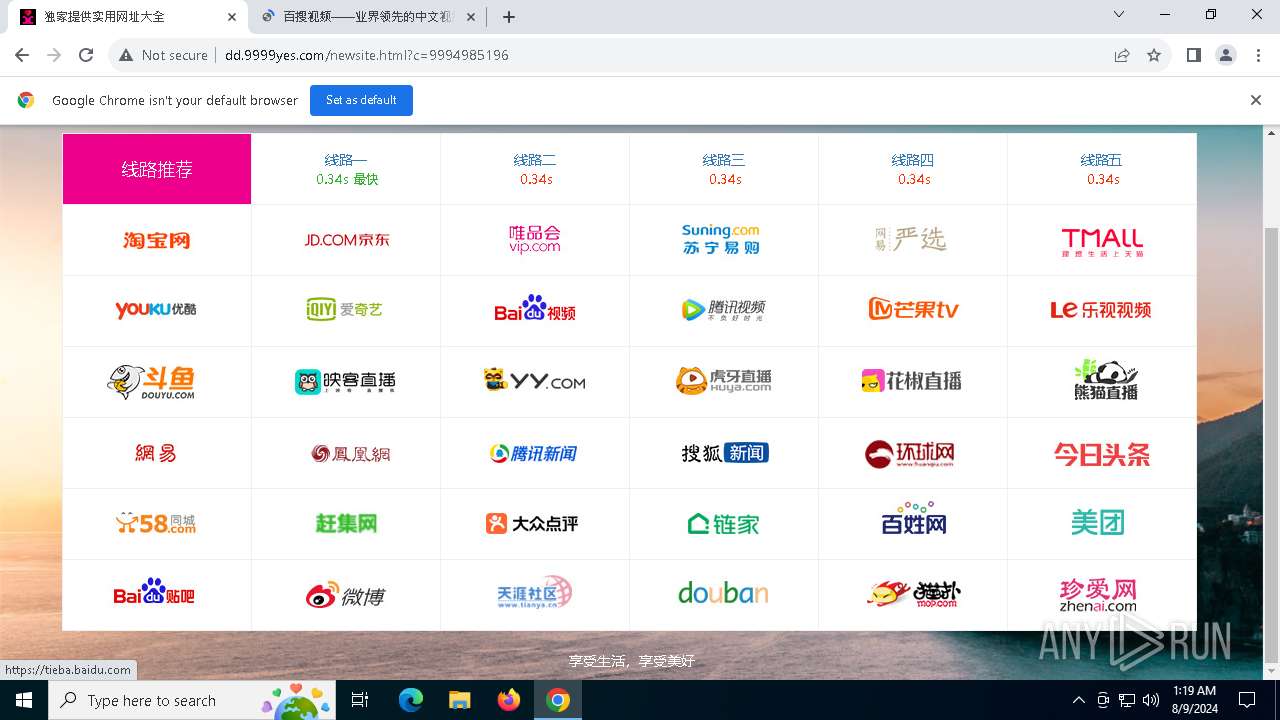Launch Microsoft Edge from taskbar

pyautogui.click(x=411, y=700)
